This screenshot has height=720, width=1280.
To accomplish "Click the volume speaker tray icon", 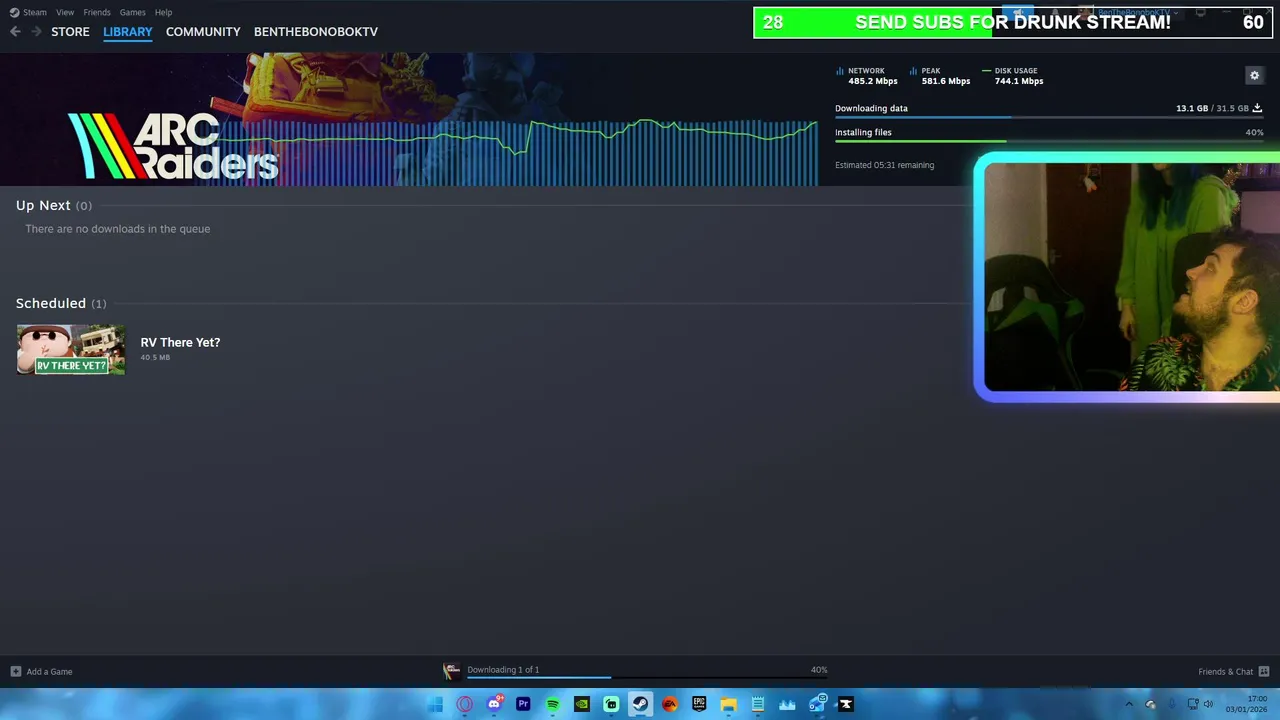I will click(1208, 704).
